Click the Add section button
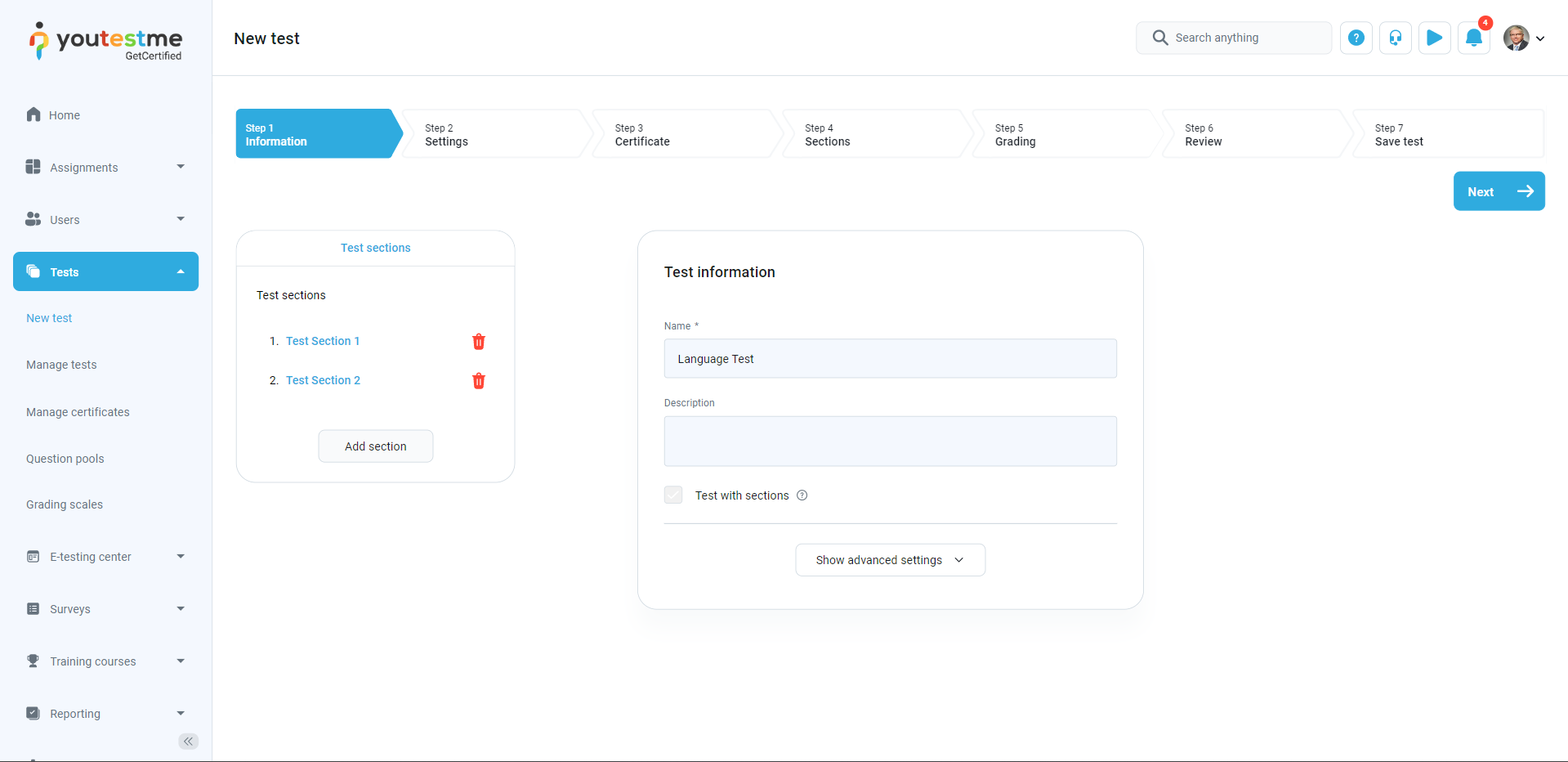The image size is (1568, 762). 375,446
